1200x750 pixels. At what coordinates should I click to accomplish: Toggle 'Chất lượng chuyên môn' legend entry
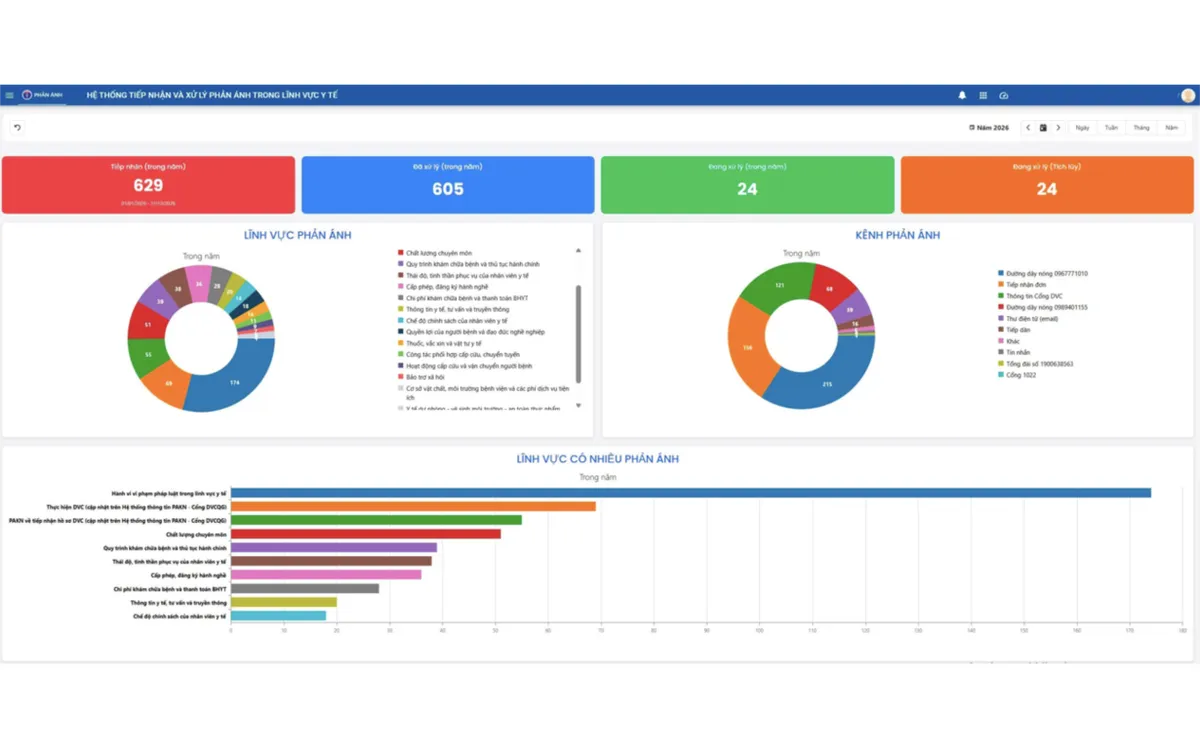click(438, 253)
